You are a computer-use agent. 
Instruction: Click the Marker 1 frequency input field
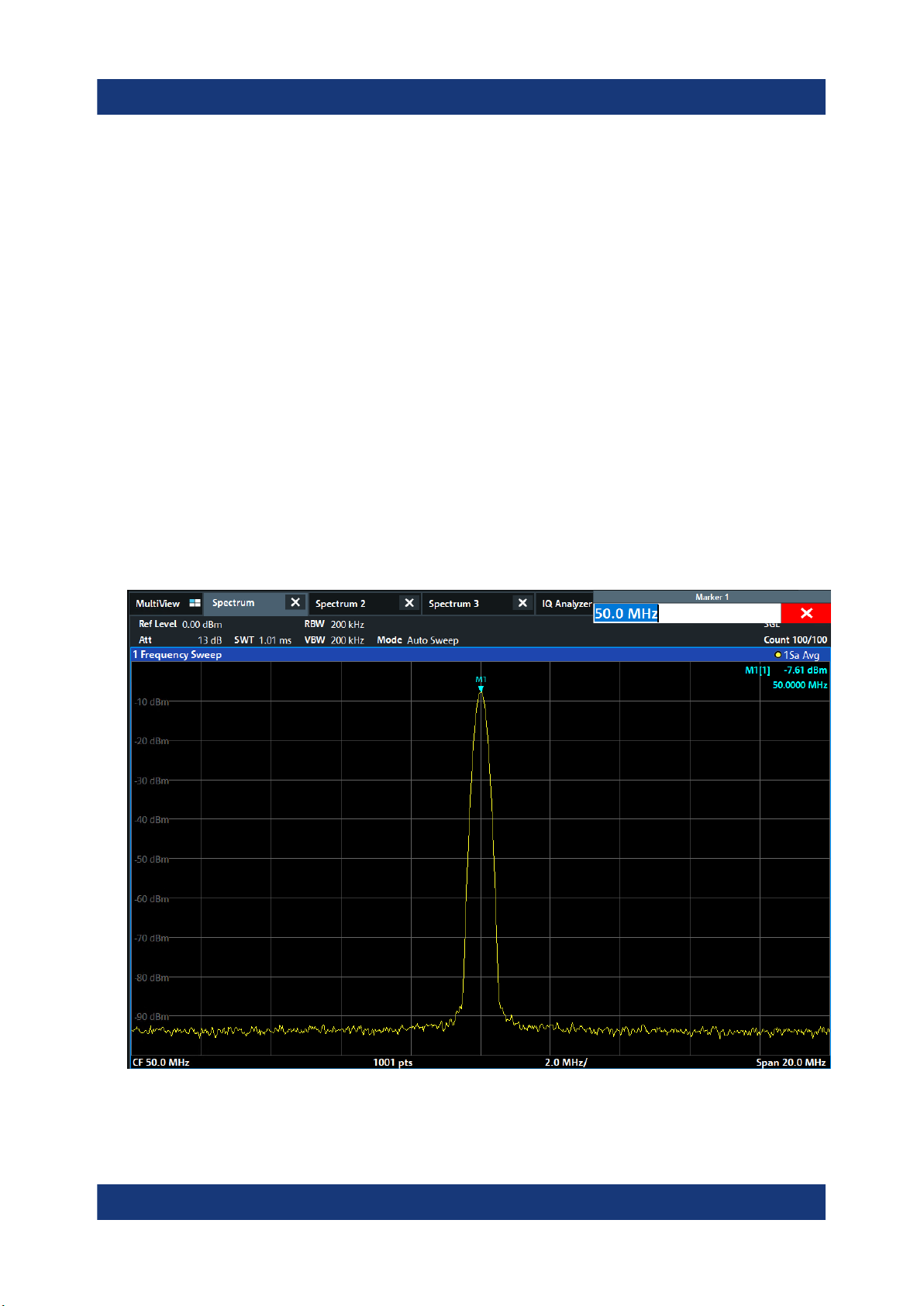pyautogui.click(x=687, y=613)
